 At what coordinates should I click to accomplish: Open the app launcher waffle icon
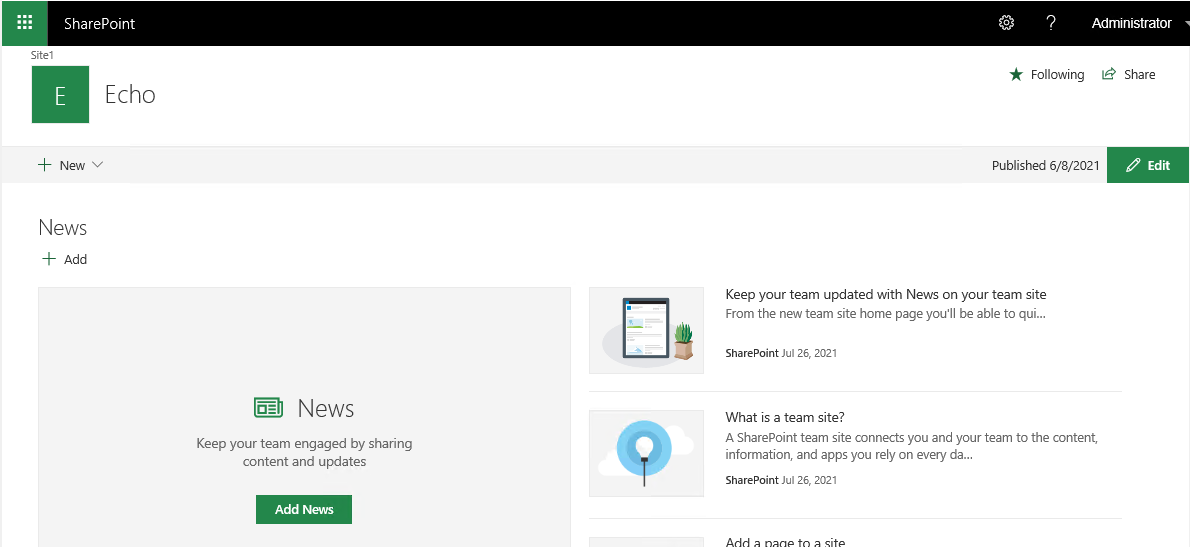(24, 23)
